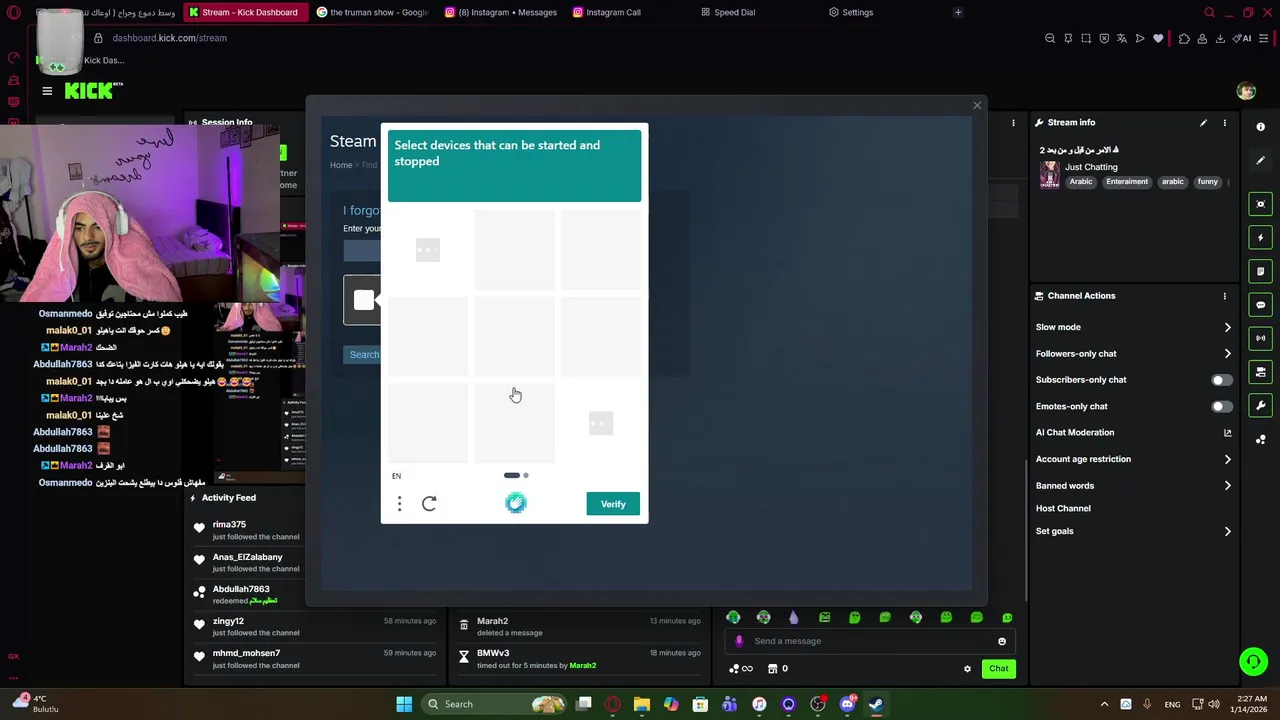
Task: Refresh the captcha challenge
Action: point(429,504)
